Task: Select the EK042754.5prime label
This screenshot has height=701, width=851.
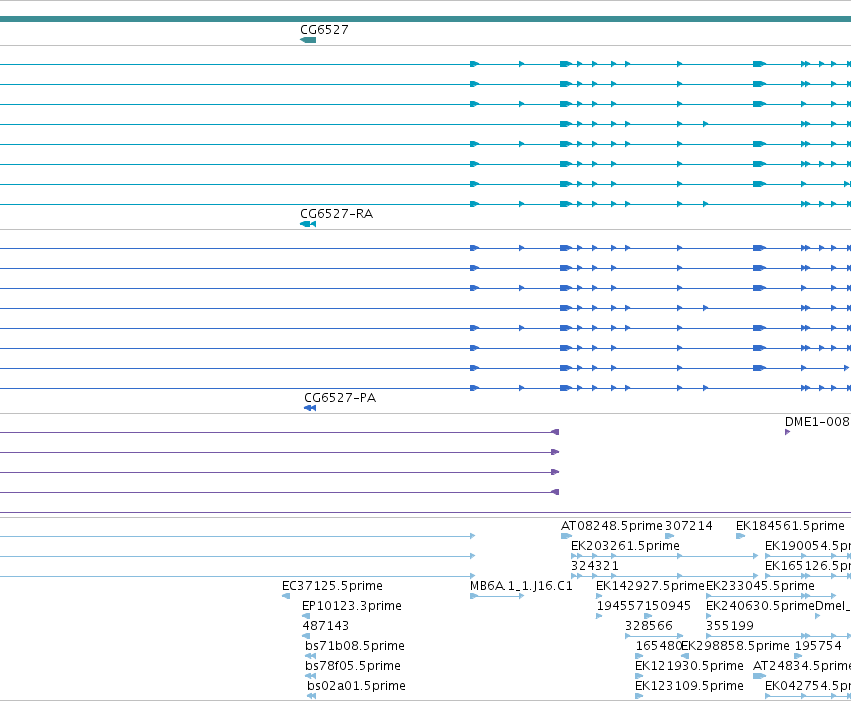Action: click(x=808, y=686)
